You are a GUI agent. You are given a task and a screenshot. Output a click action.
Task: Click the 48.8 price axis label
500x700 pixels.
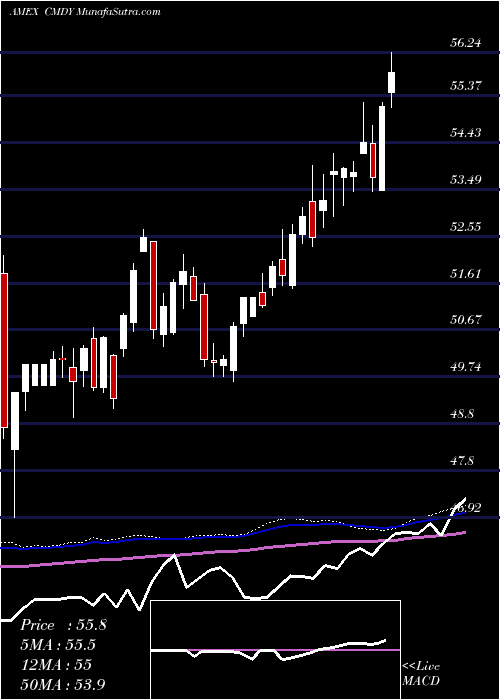click(x=462, y=414)
